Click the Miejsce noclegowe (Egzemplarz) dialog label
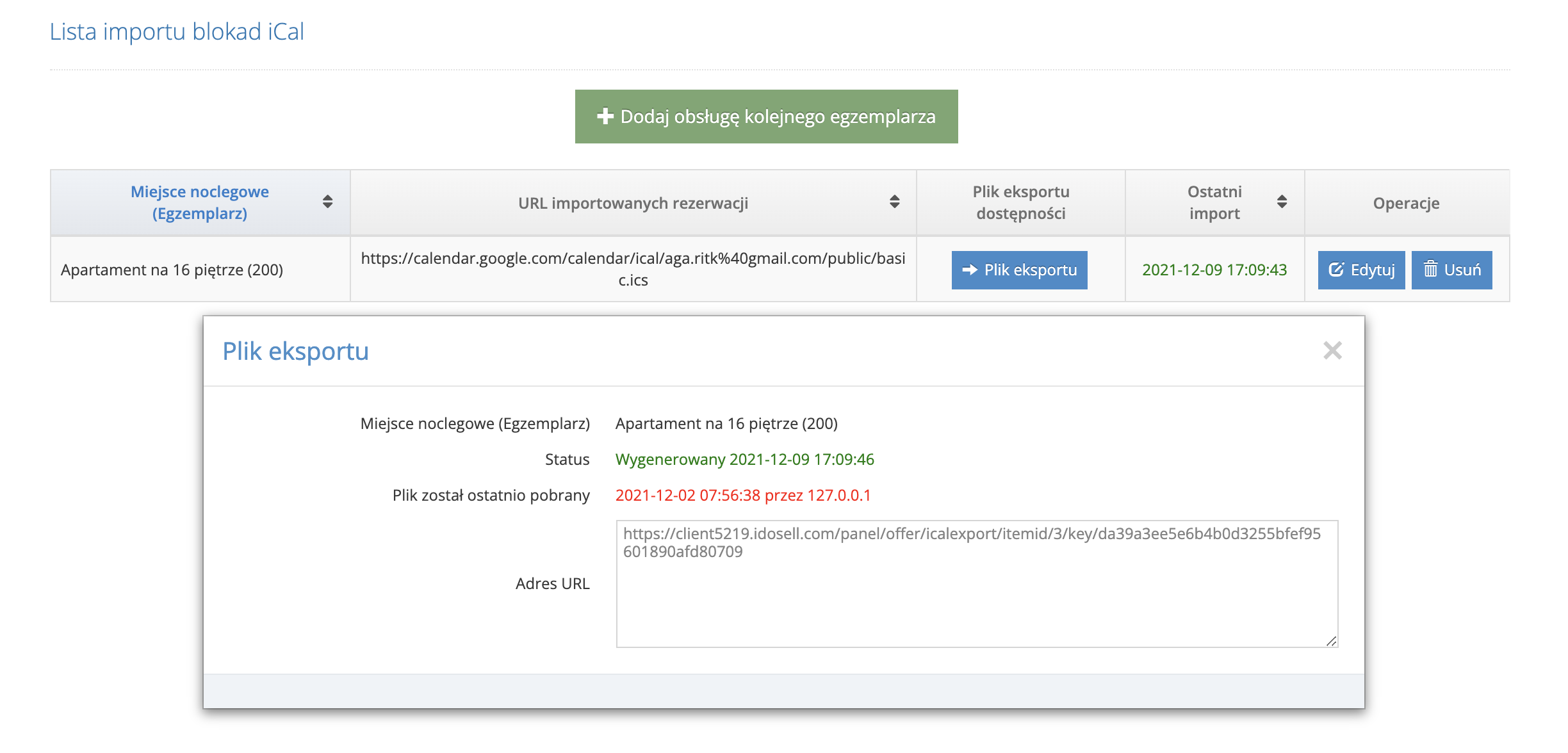This screenshot has height=753, width=1568. (475, 423)
